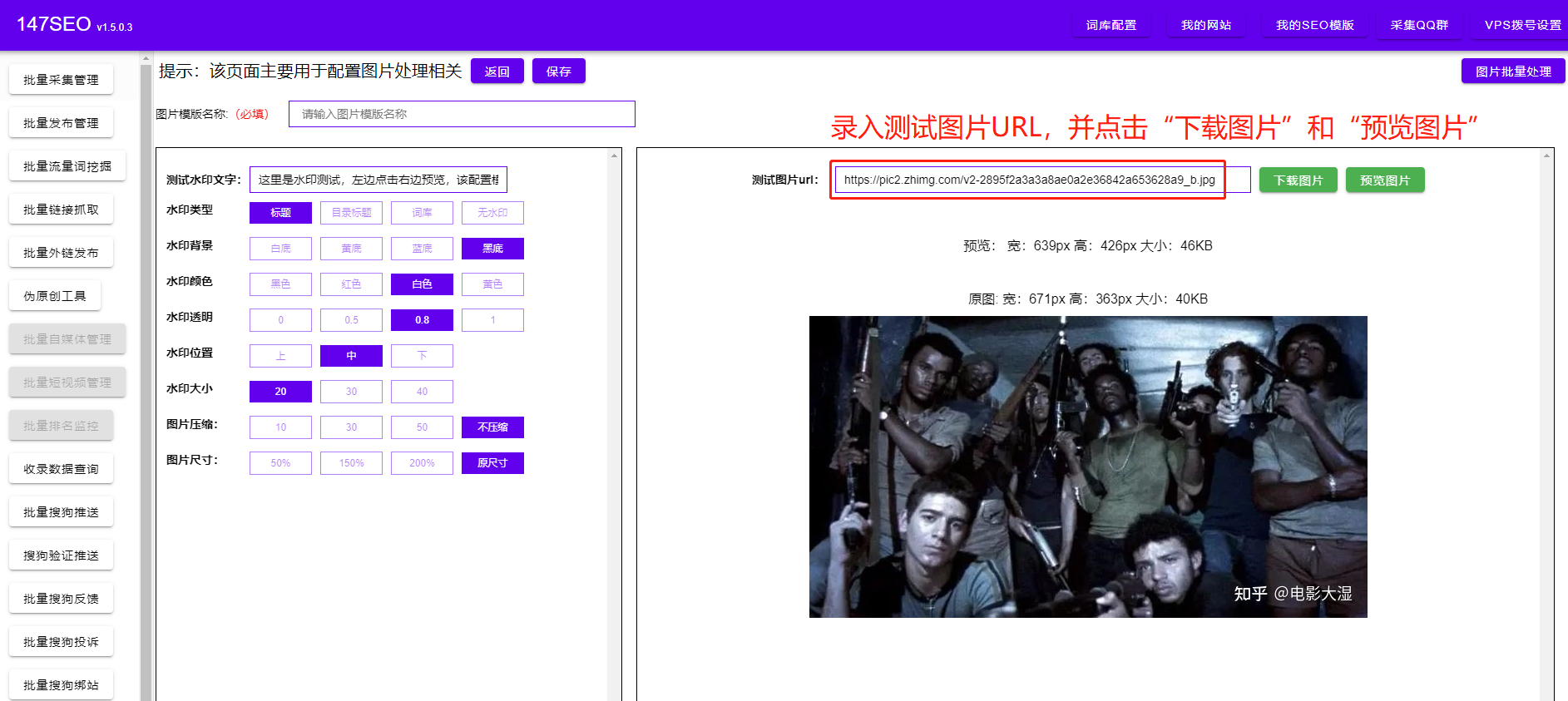Click the 保存 button
This screenshot has height=701, width=1568.
(x=559, y=72)
